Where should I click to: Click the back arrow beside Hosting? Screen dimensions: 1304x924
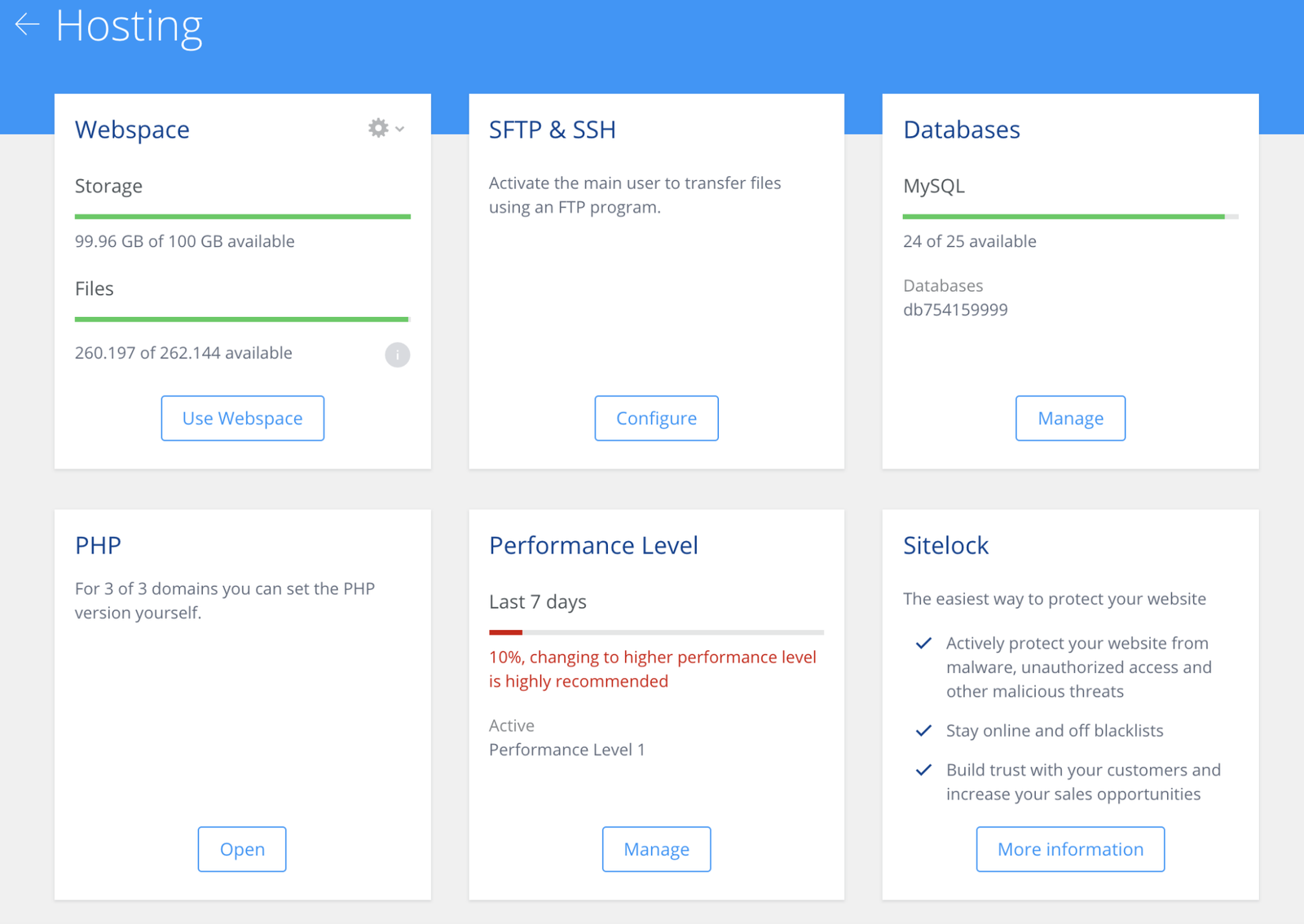tap(27, 25)
